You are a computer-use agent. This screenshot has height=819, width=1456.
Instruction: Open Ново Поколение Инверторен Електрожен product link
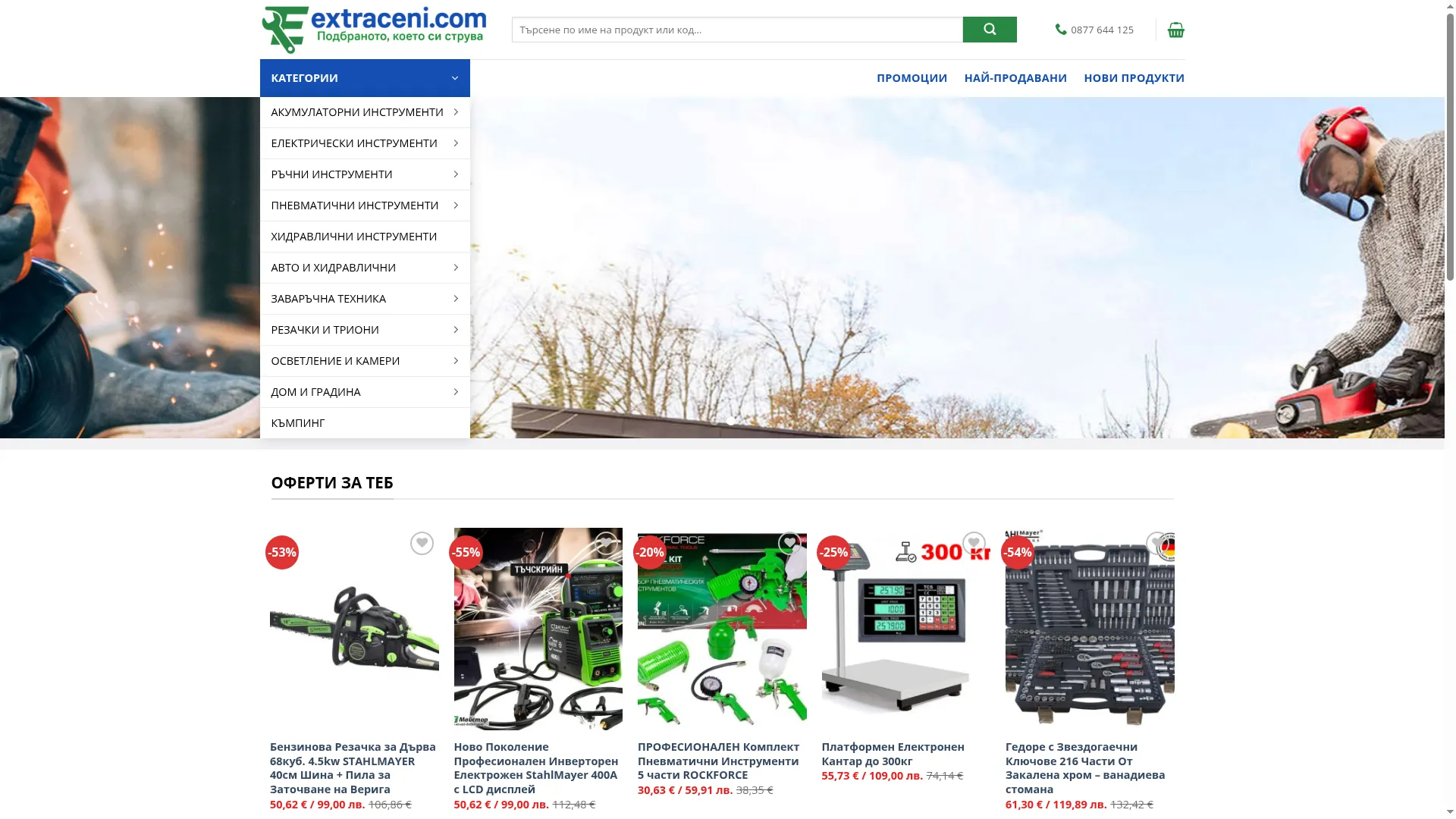(x=536, y=768)
